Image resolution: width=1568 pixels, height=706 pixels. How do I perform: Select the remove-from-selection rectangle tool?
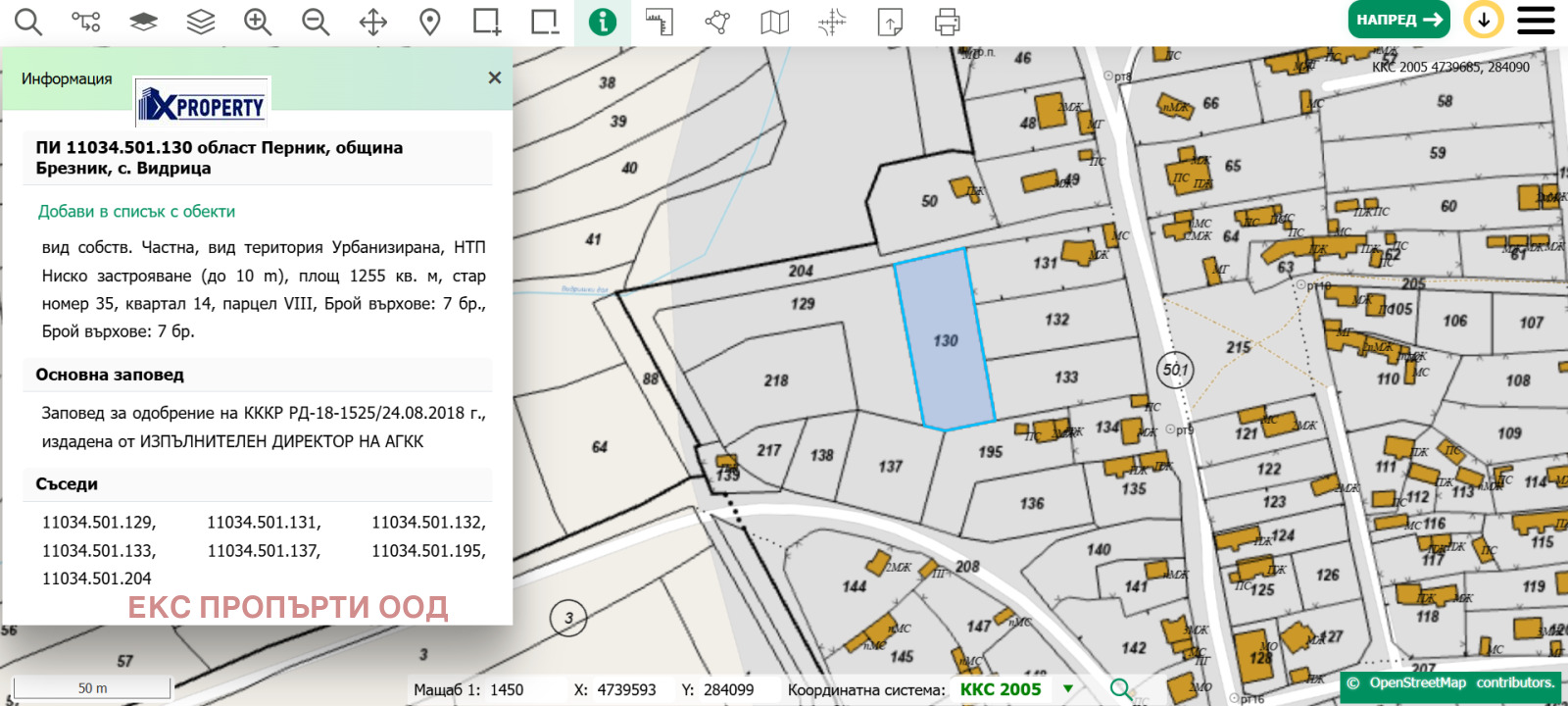click(545, 22)
